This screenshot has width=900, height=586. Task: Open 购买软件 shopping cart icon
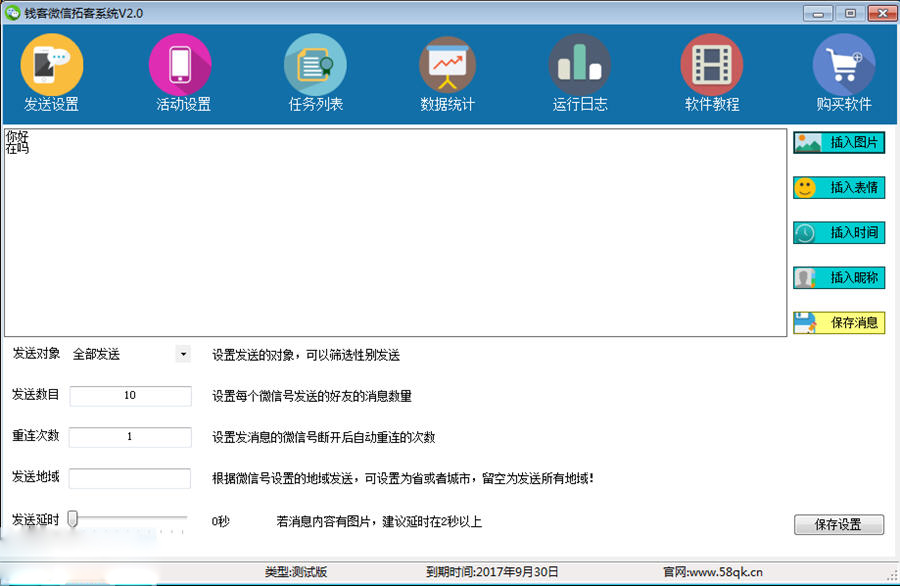(x=844, y=65)
